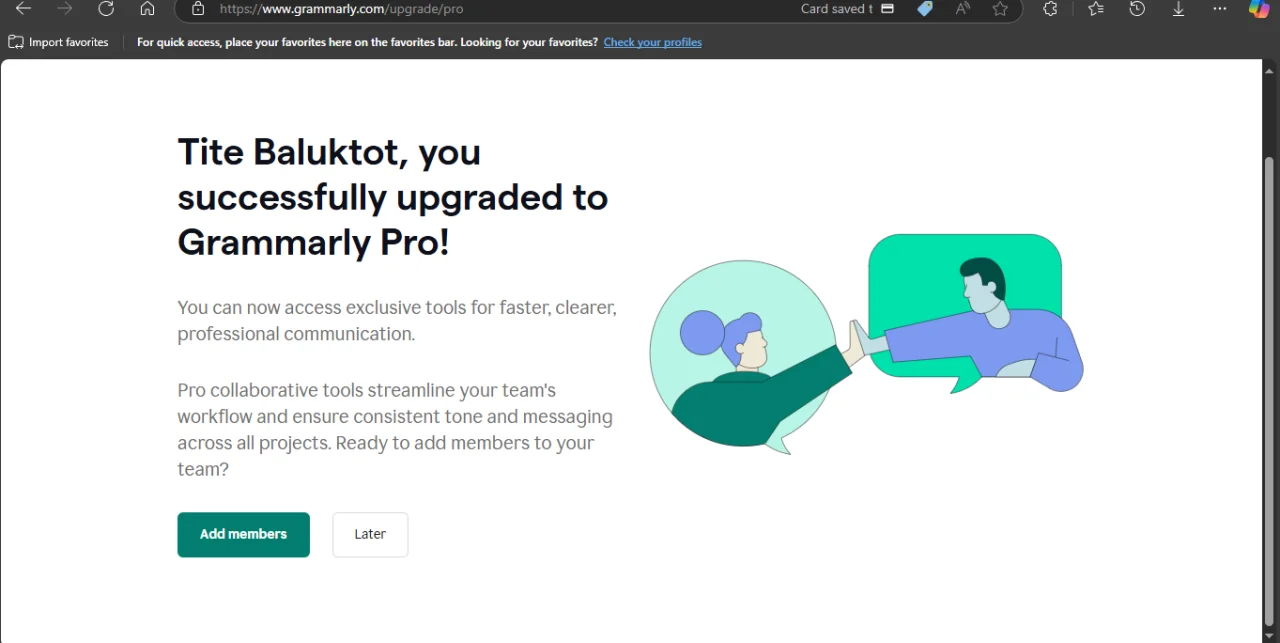Click the scrollbar down arrow

click(1269, 635)
